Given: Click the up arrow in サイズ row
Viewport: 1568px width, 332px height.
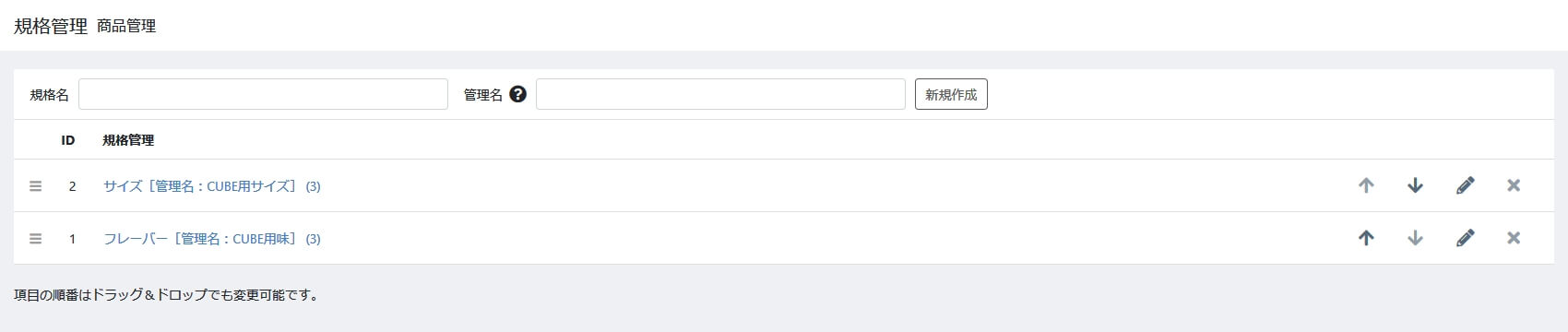Looking at the screenshot, I should (x=1366, y=185).
